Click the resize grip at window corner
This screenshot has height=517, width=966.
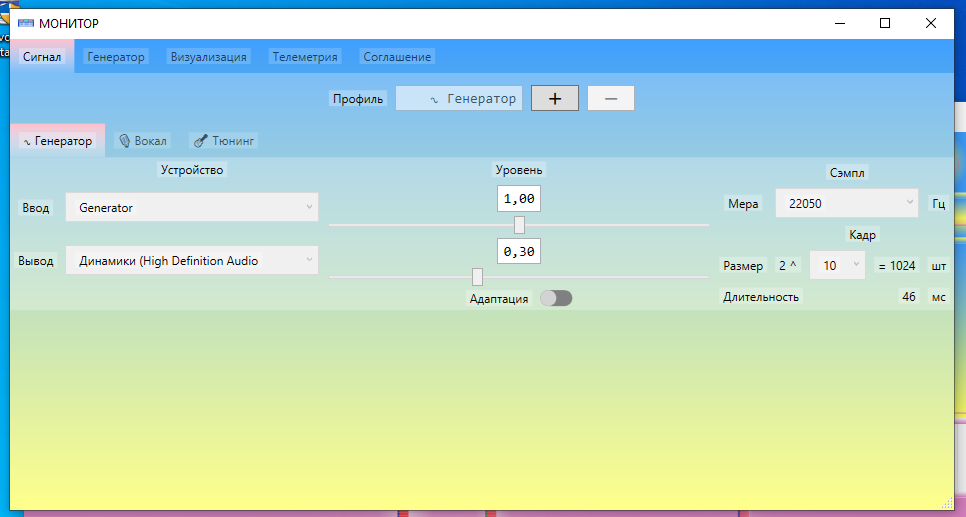point(948,503)
